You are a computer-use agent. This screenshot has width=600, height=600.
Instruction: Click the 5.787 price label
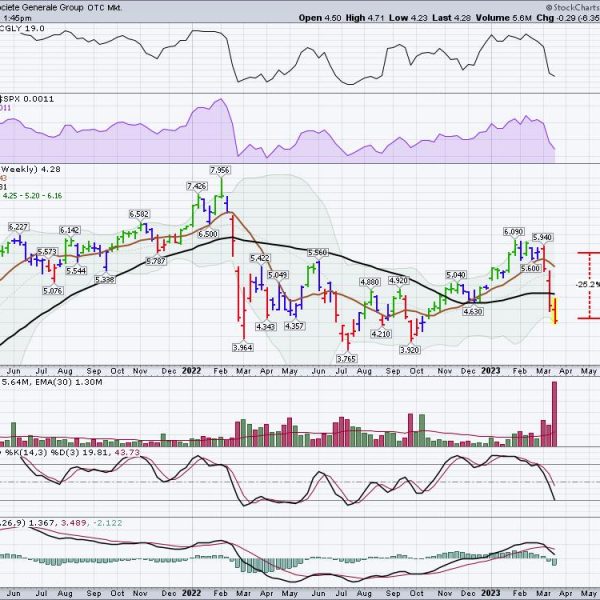[x=156, y=261]
